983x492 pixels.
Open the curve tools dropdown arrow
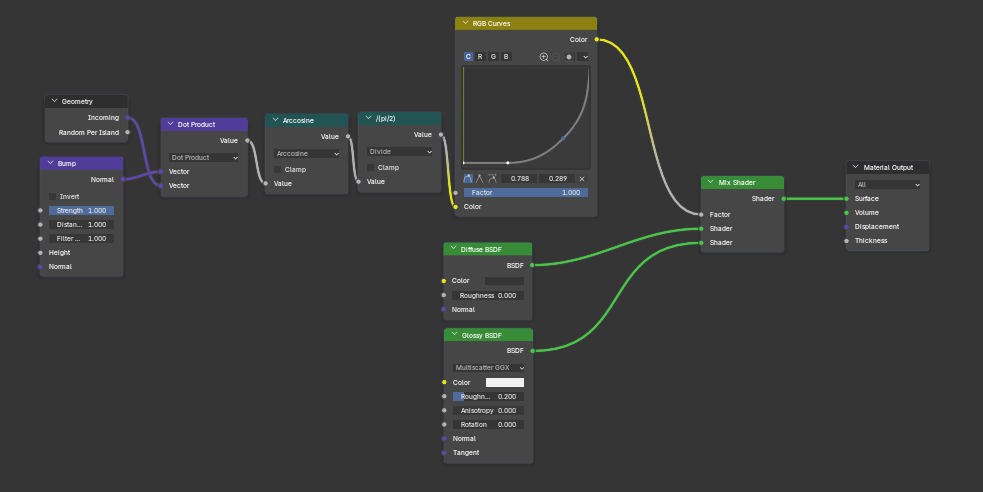click(584, 57)
